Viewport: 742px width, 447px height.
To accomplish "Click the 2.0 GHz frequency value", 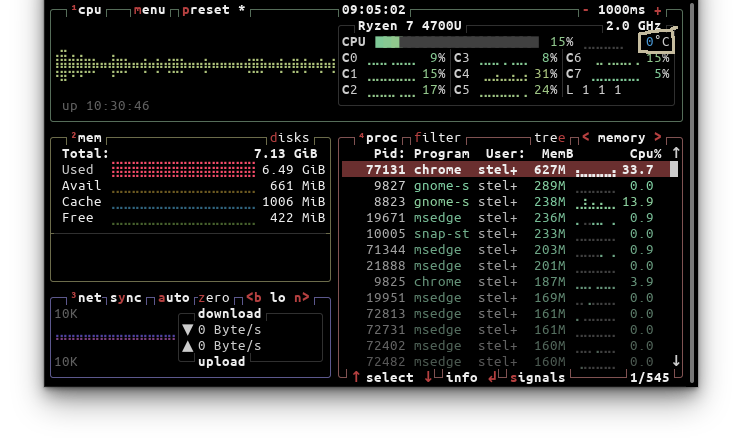I will tap(634, 26).
